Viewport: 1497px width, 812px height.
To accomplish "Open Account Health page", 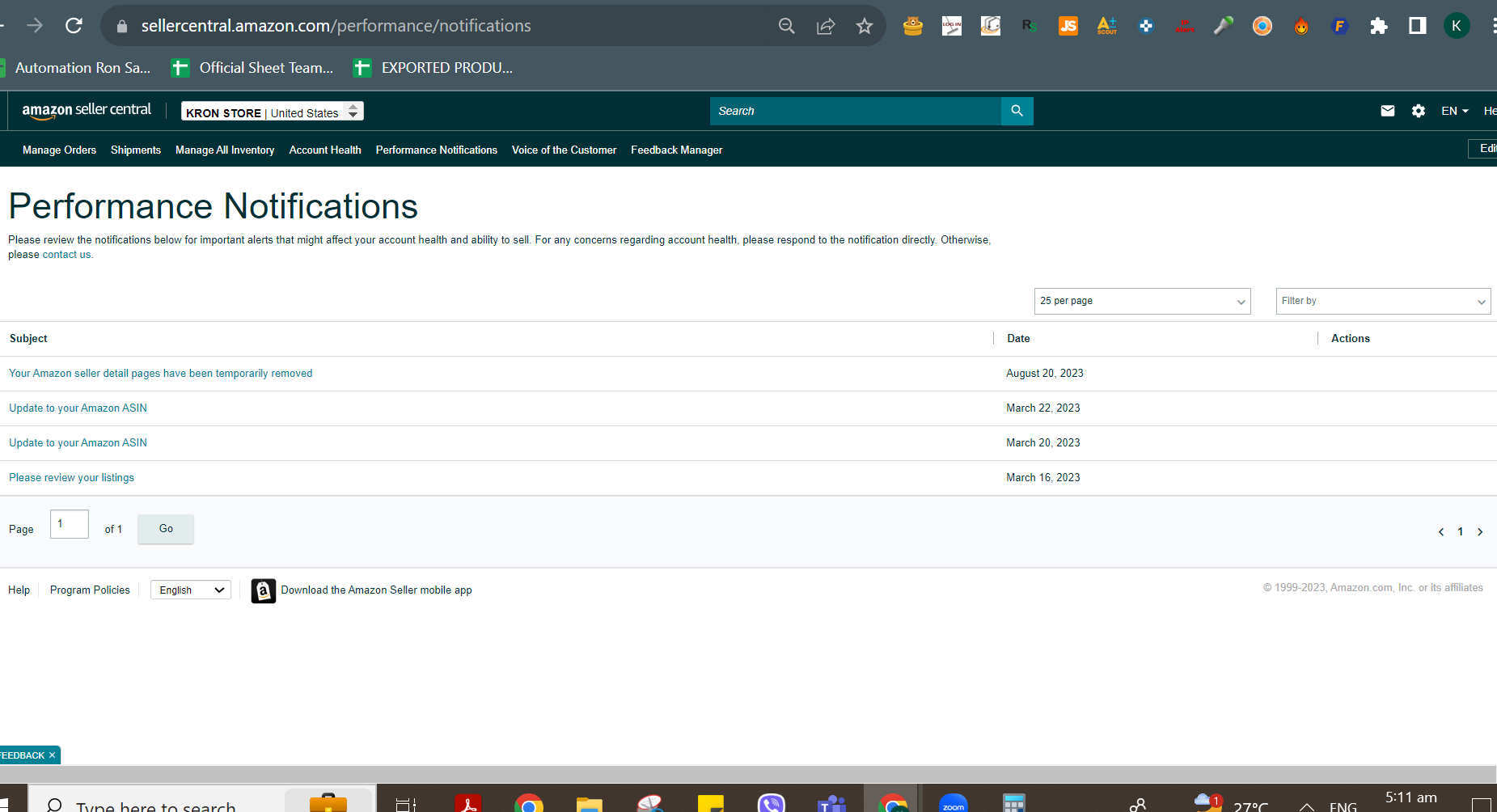I will [x=325, y=150].
